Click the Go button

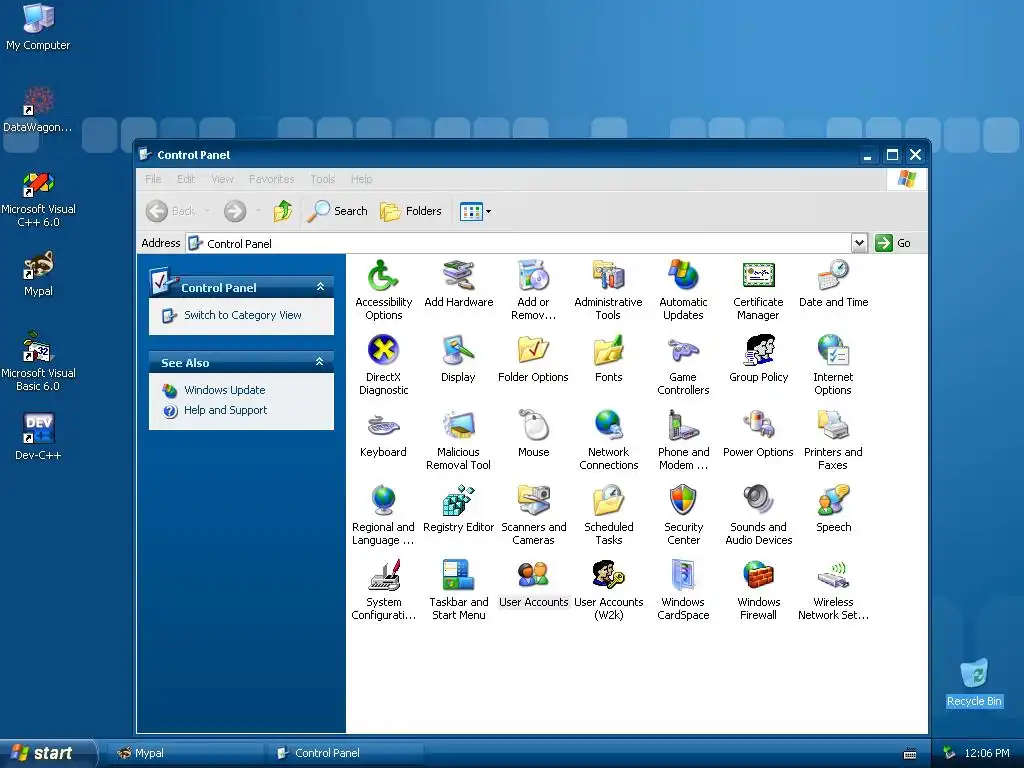point(893,243)
